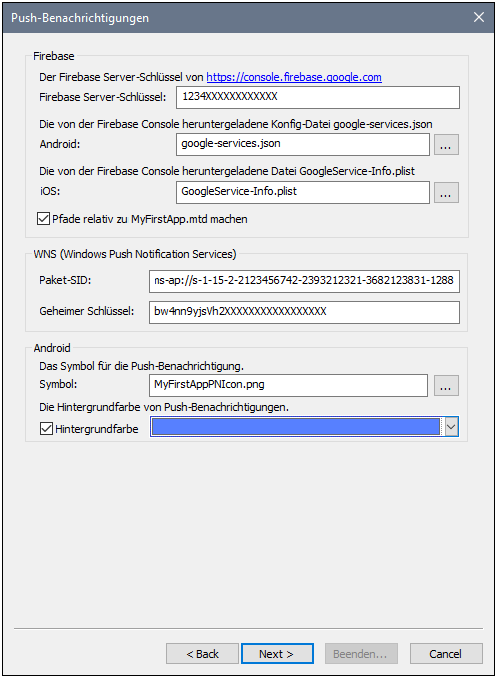The image size is (497, 678).
Task: Proceed with the Next button
Action: click(277, 653)
